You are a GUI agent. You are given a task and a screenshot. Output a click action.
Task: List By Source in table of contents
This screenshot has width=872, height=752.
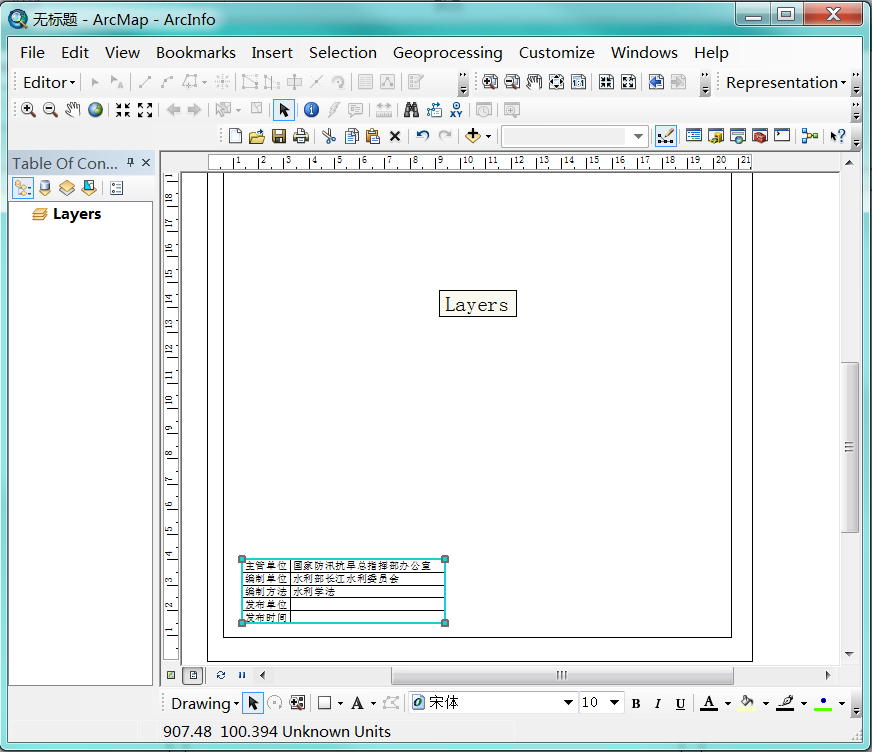coord(45,188)
